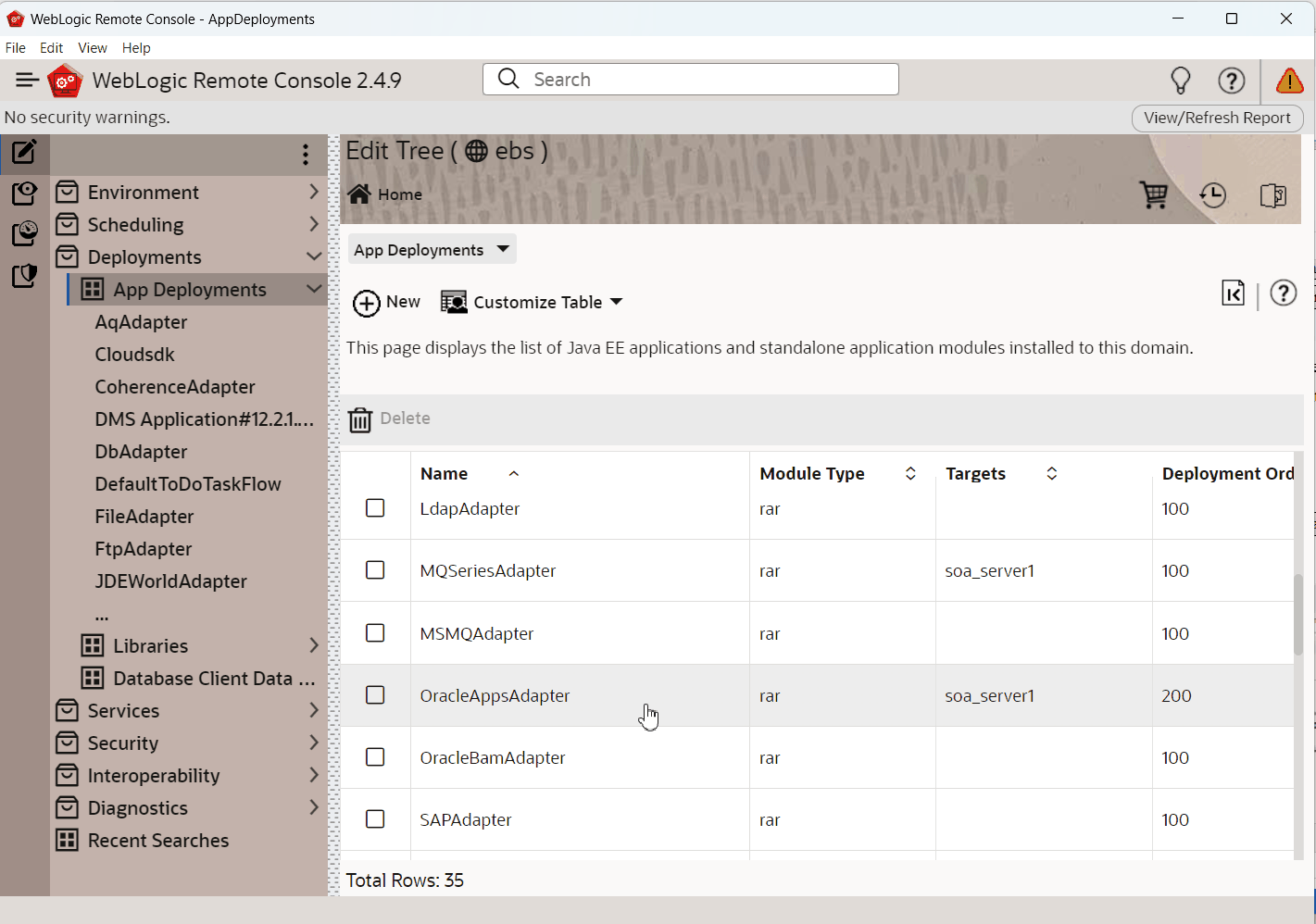Click the Deployment Order column header
The image size is (1316, 924).
click(x=1227, y=474)
